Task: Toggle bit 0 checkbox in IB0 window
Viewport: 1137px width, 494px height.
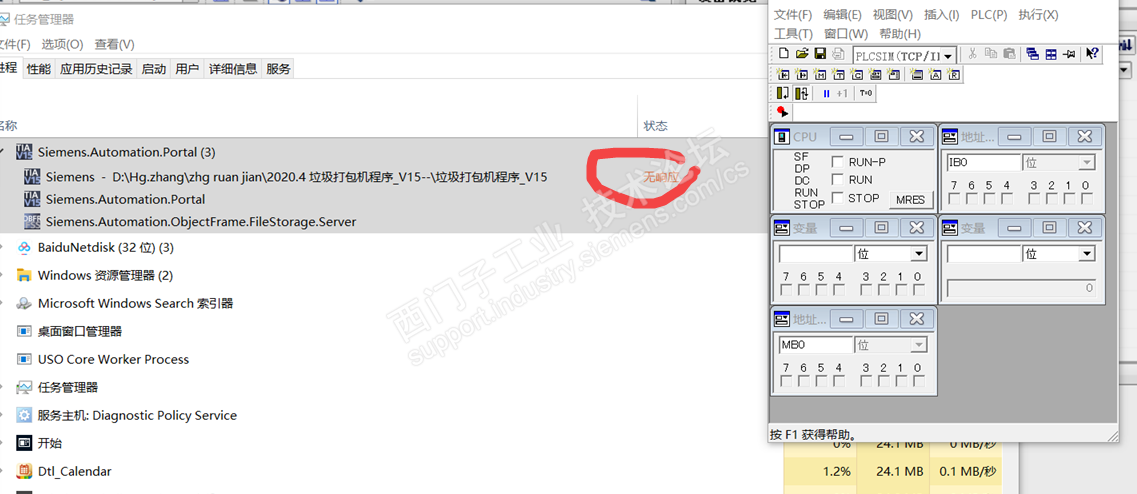Action: coord(1085,199)
